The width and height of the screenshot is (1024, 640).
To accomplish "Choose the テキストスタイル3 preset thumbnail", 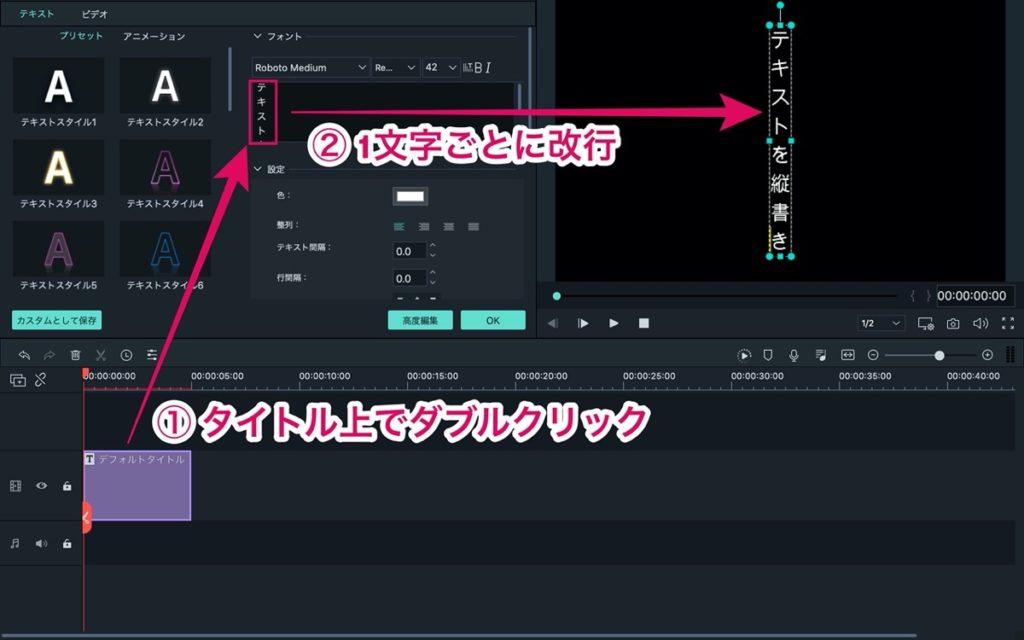I will [58, 168].
